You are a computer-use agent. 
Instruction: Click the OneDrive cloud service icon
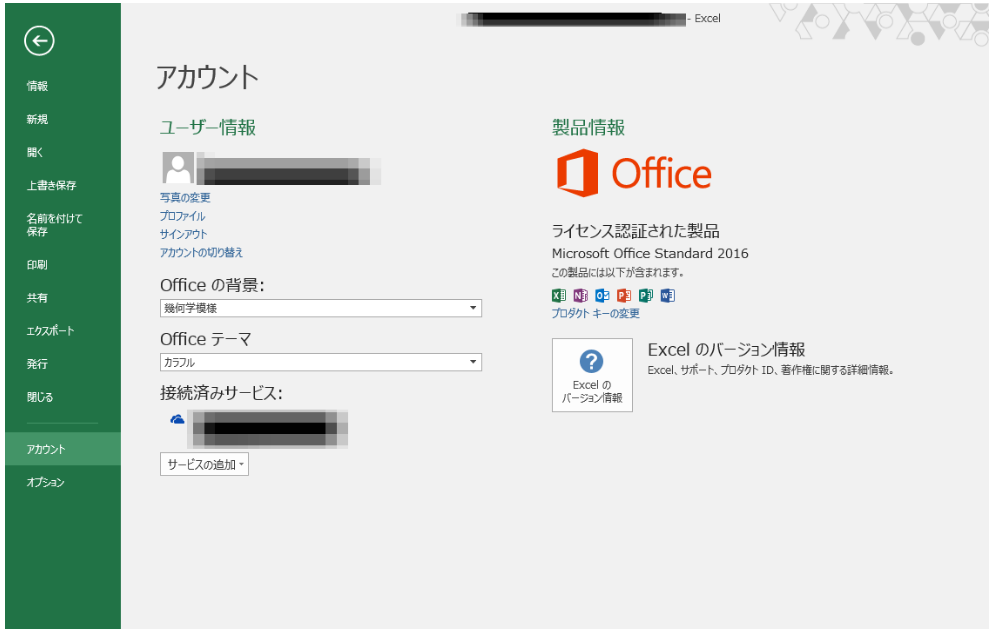pyautogui.click(x=178, y=419)
